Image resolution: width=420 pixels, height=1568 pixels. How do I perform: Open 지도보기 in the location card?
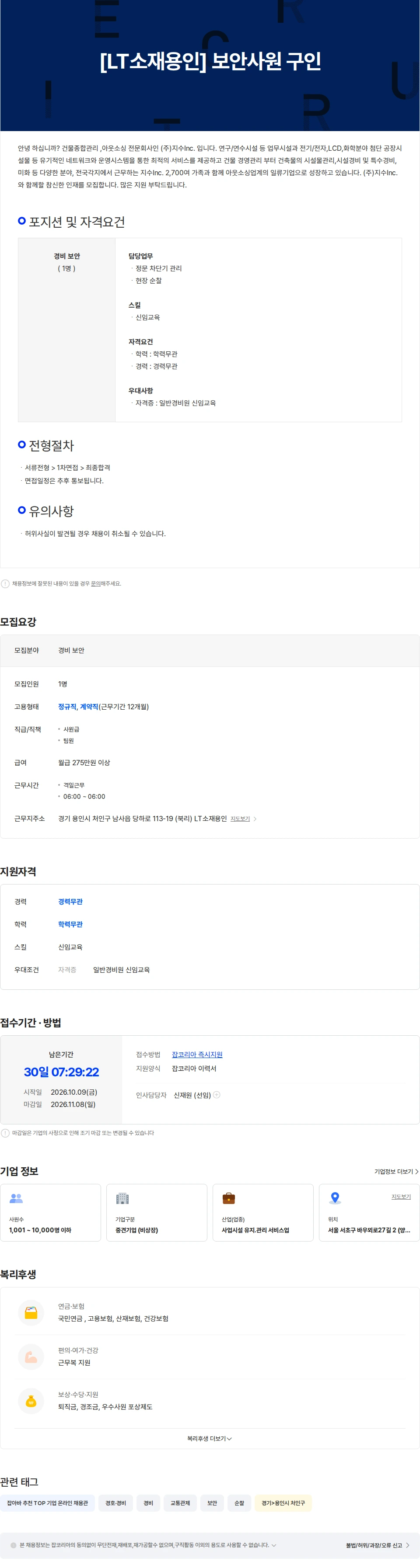coord(400,1197)
